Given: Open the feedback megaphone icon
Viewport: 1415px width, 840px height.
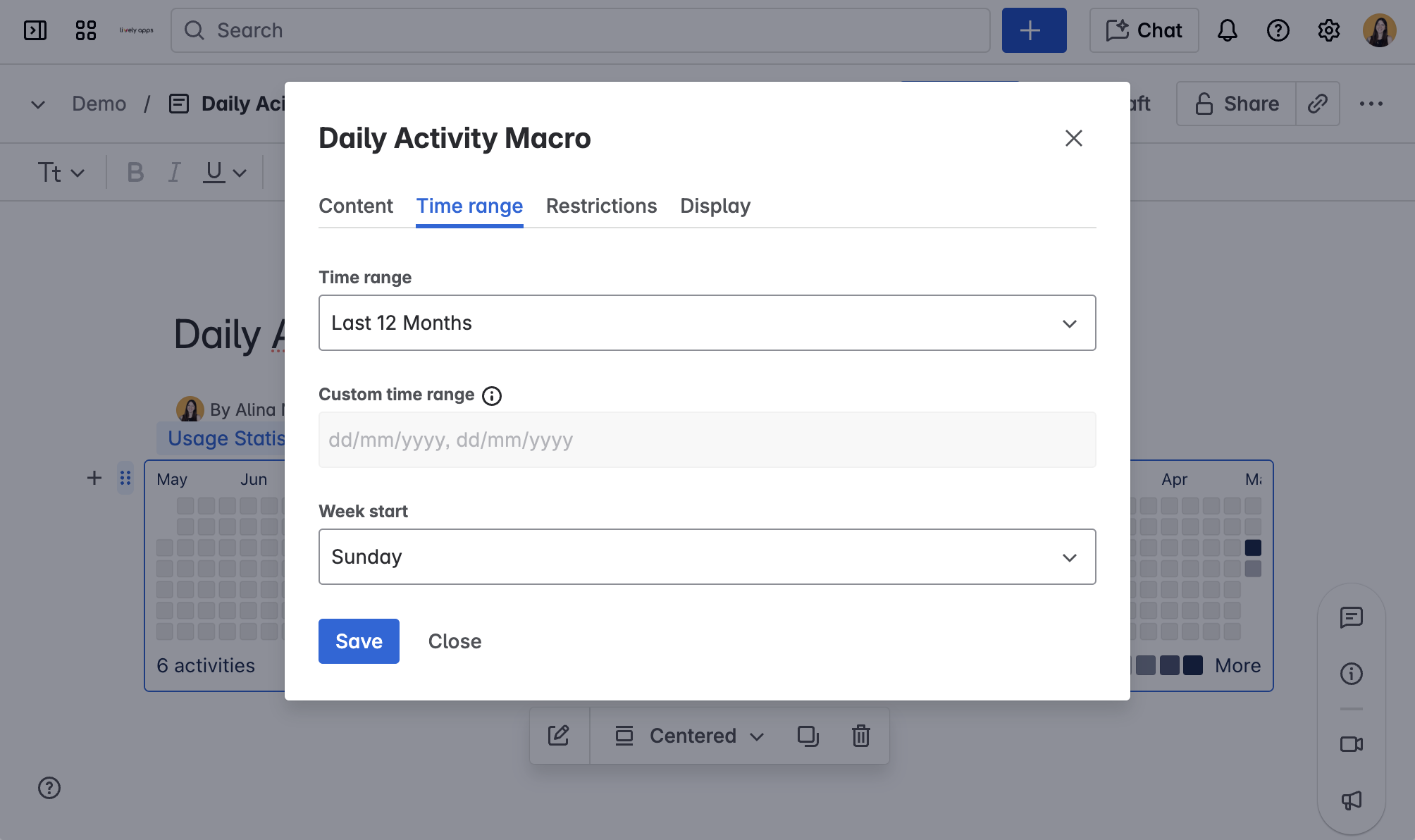Looking at the screenshot, I should click(x=1352, y=801).
